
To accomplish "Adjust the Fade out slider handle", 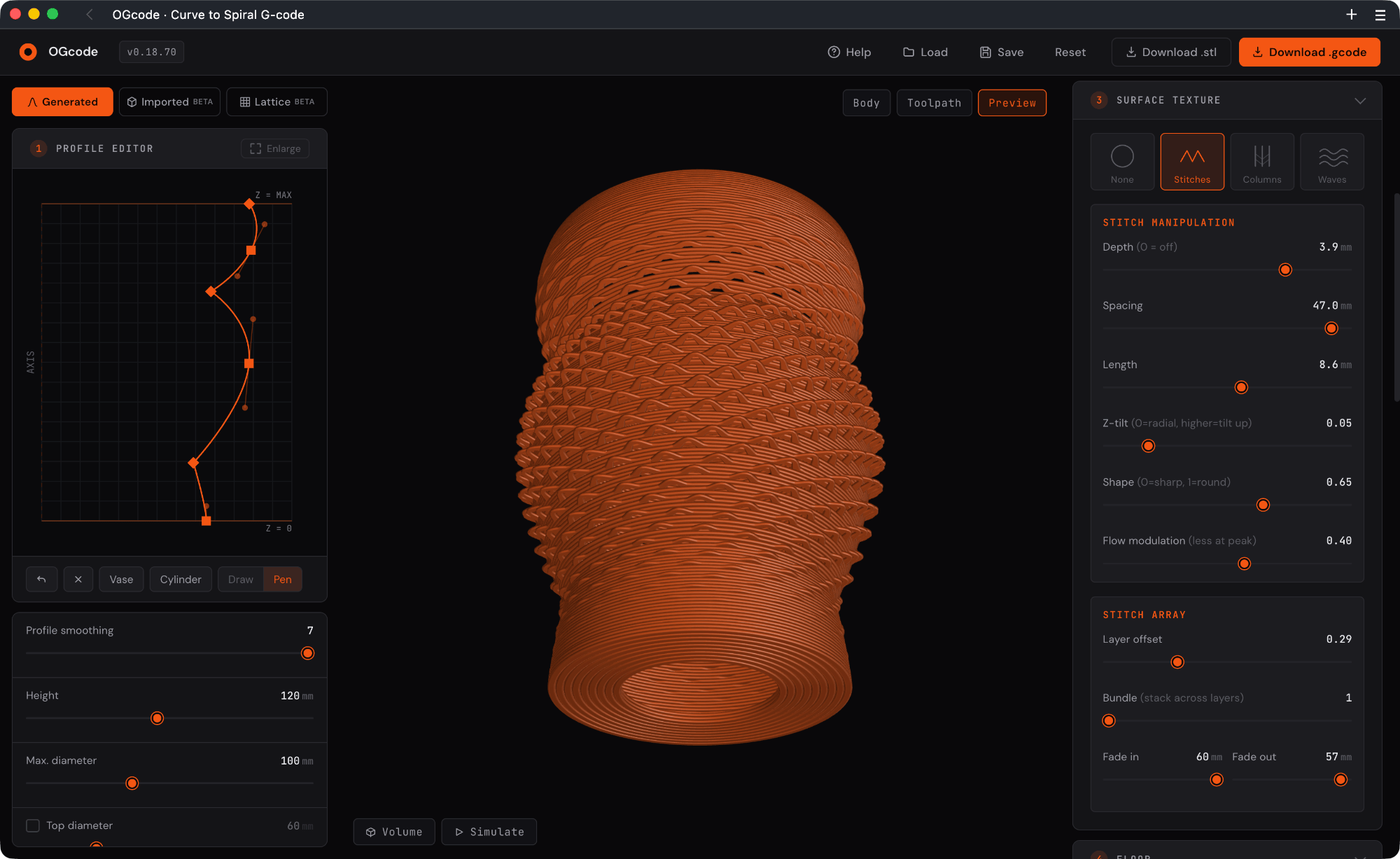I will (x=1340, y=780).
